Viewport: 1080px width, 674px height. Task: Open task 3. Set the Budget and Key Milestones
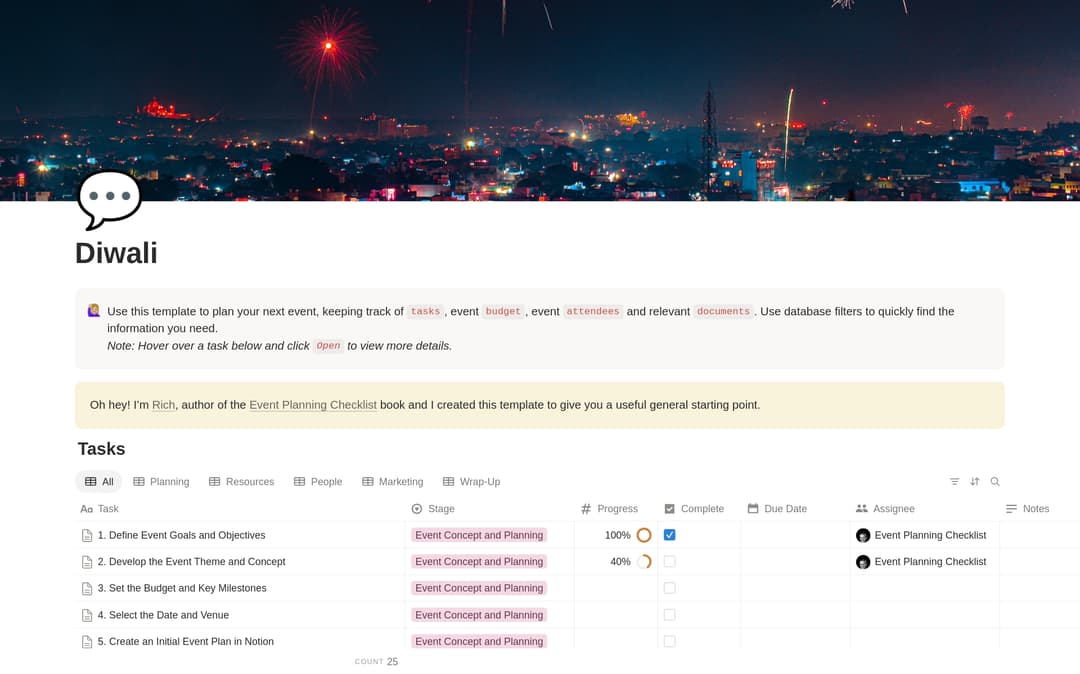click(182, 588)
